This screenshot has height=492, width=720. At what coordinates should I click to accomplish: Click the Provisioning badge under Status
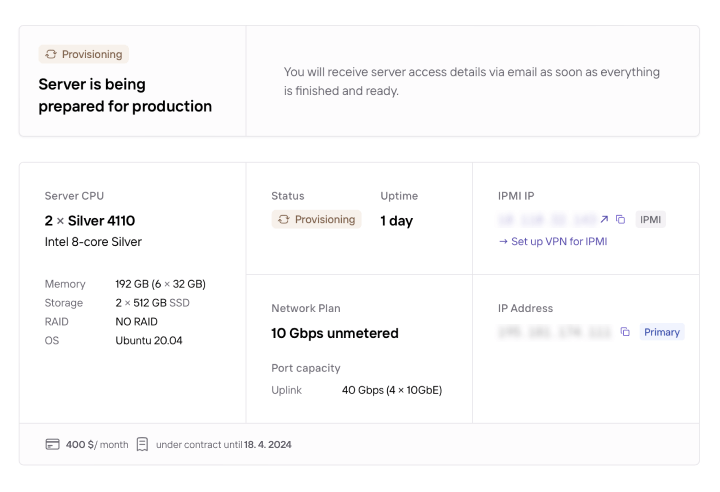316,220
